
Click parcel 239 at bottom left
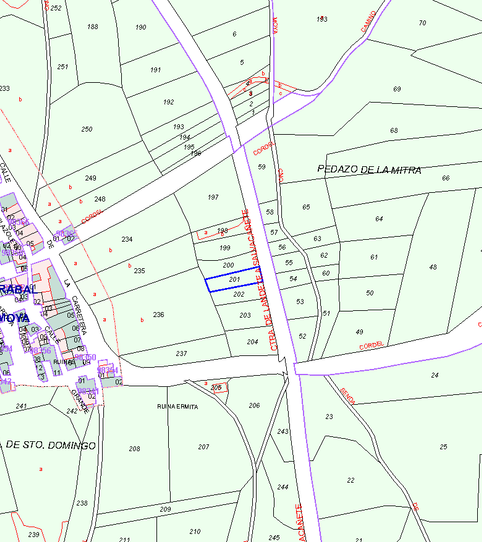(x=34, y=535)
